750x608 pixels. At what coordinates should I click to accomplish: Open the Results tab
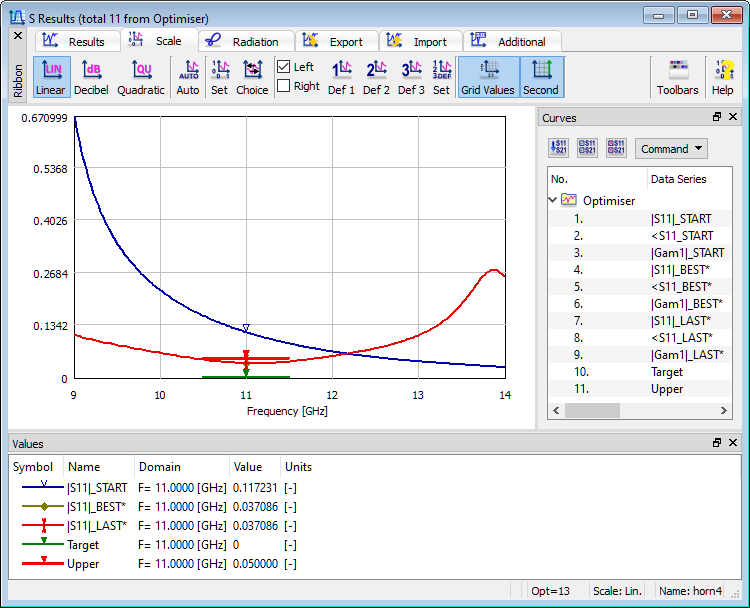pyautogui.click(x=77, y=42)
